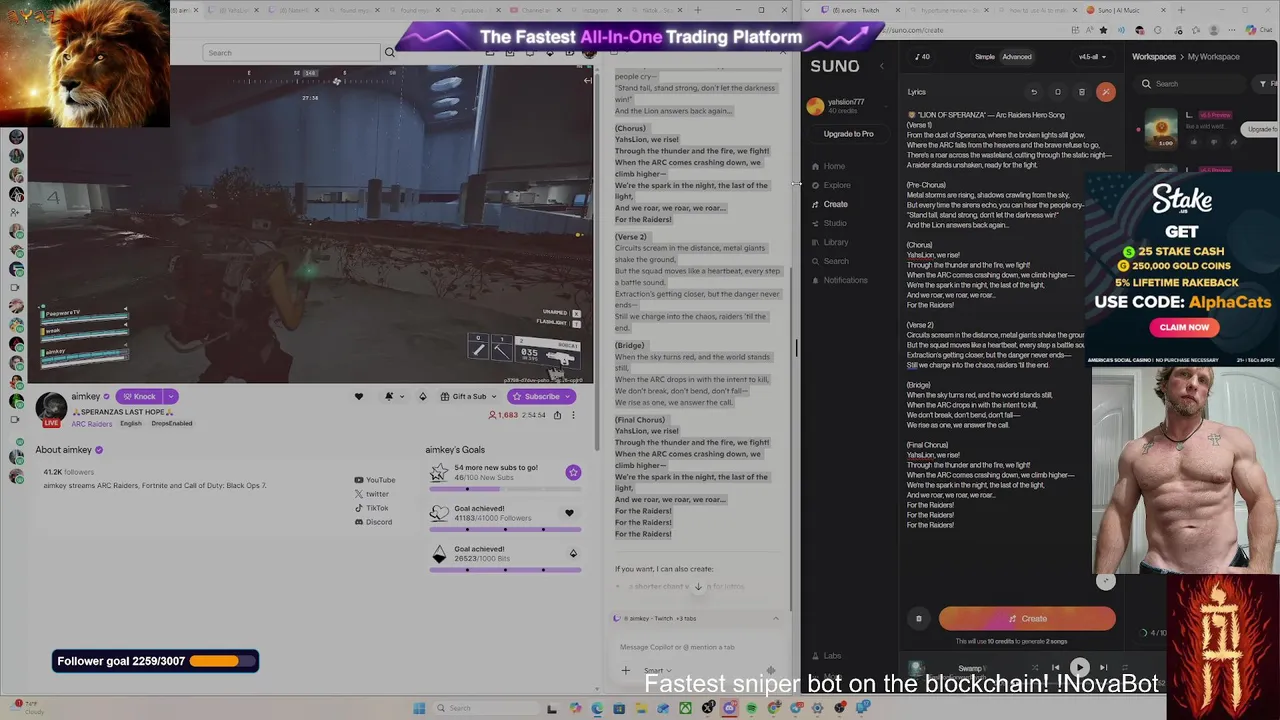Open aimkey YouTube link
1280x720 pixels.
click(x=375, y=480)
